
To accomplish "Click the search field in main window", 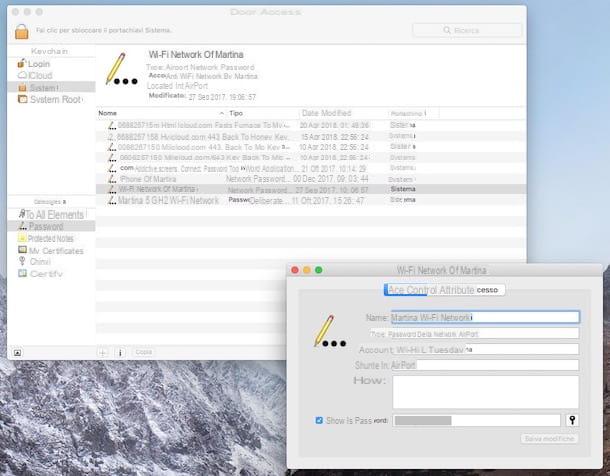I will (467, 30).
